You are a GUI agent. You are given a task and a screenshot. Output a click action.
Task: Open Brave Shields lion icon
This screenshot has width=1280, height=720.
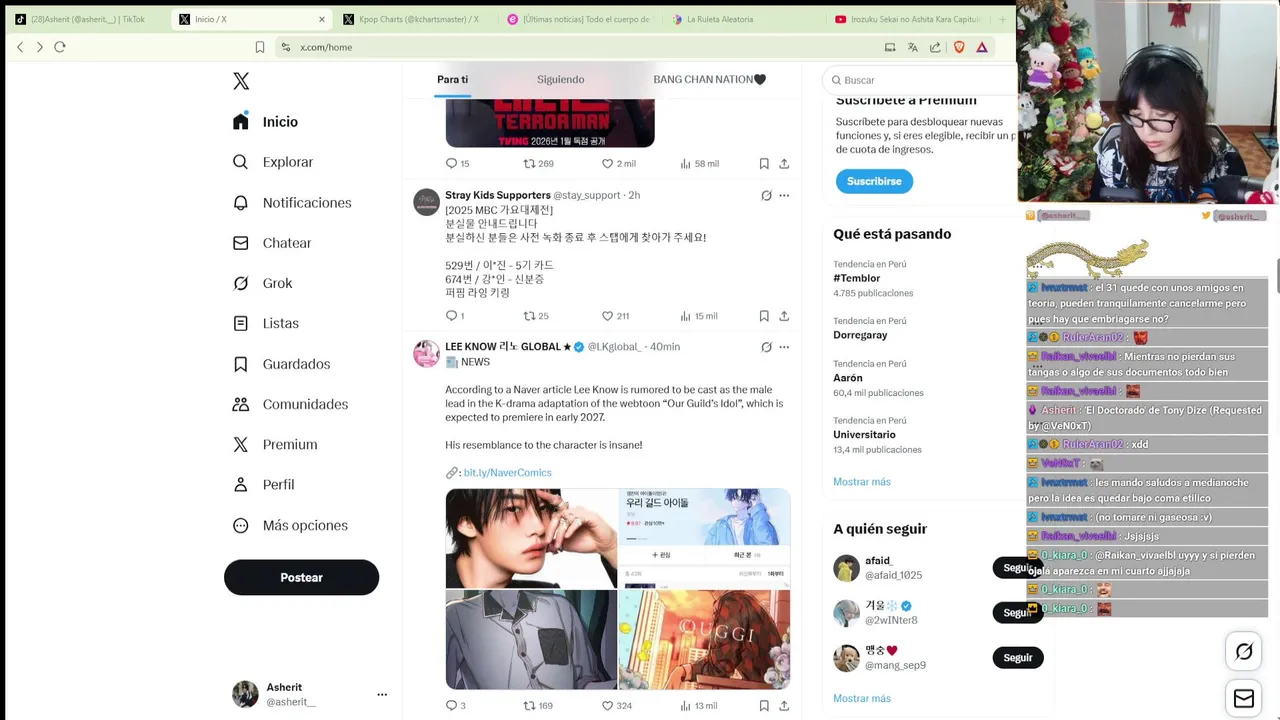coord(959,47)
